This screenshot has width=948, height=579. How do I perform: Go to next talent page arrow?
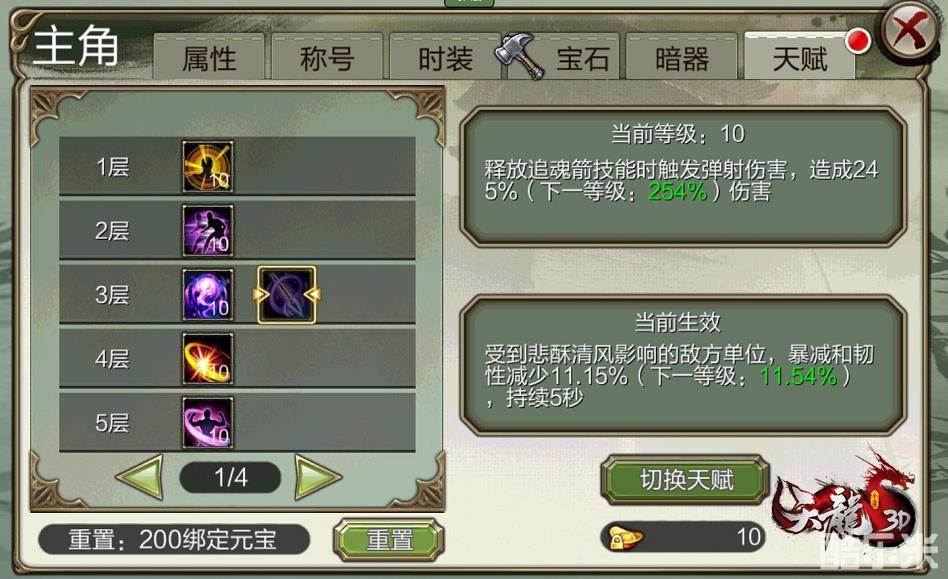tap(318, 477)
